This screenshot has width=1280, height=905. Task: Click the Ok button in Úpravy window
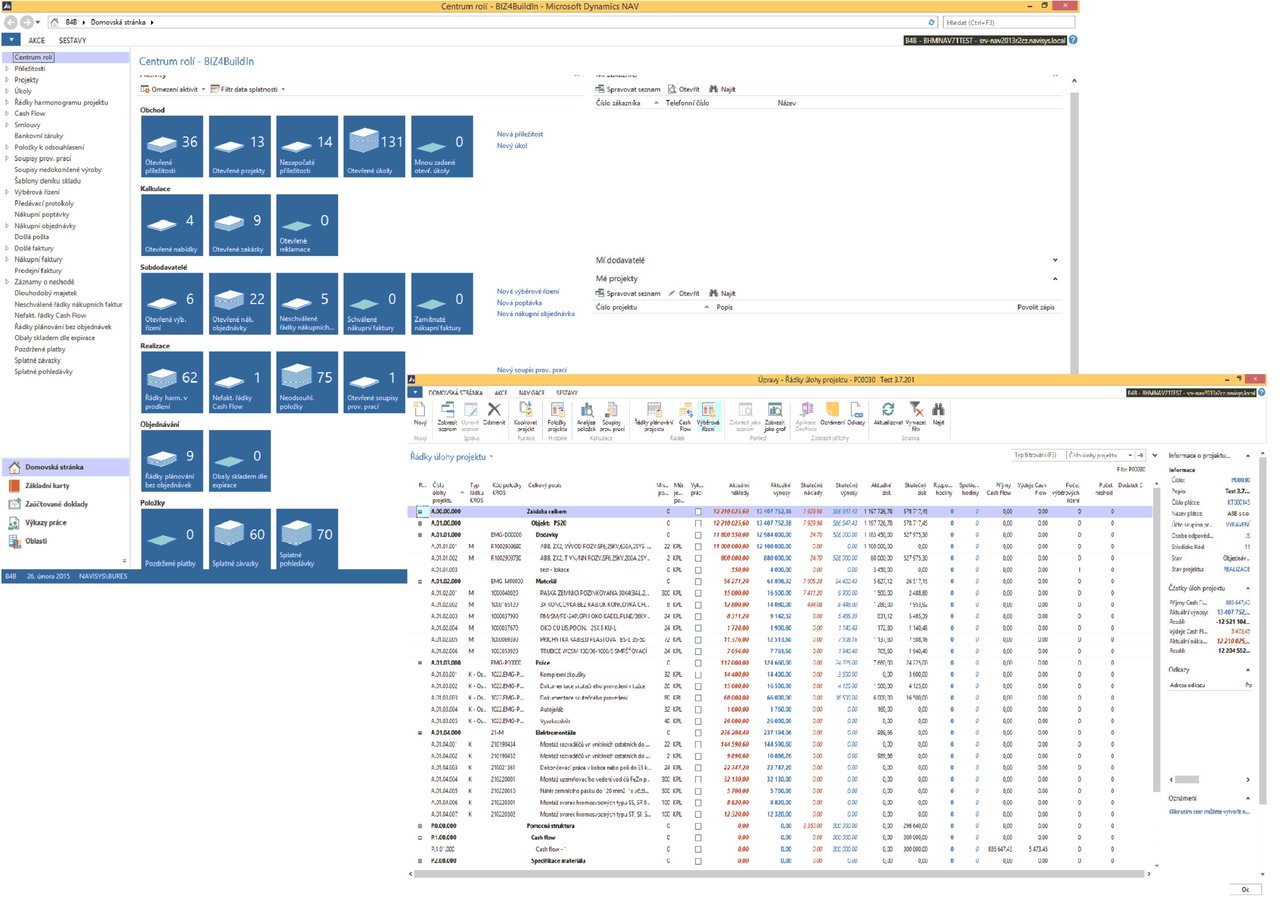point(1244,889)
